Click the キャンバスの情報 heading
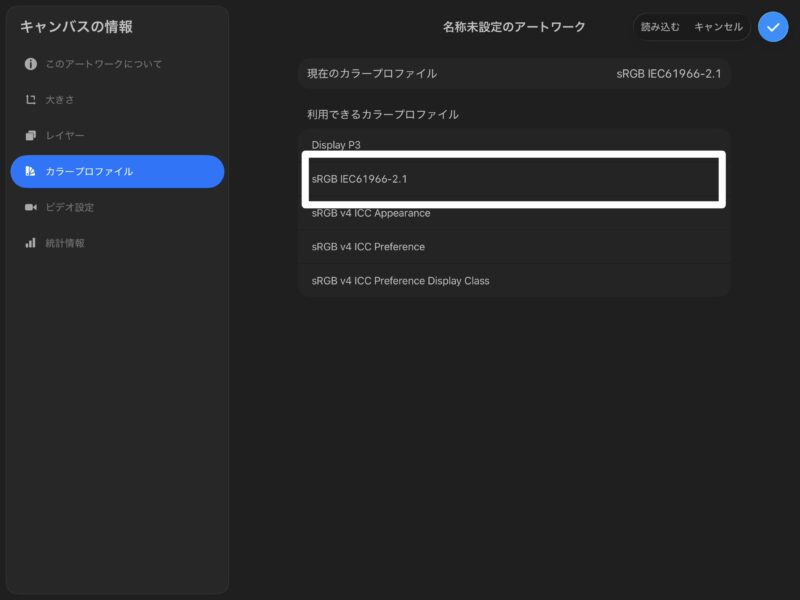The image size is (800, 600). coord(77,27)
